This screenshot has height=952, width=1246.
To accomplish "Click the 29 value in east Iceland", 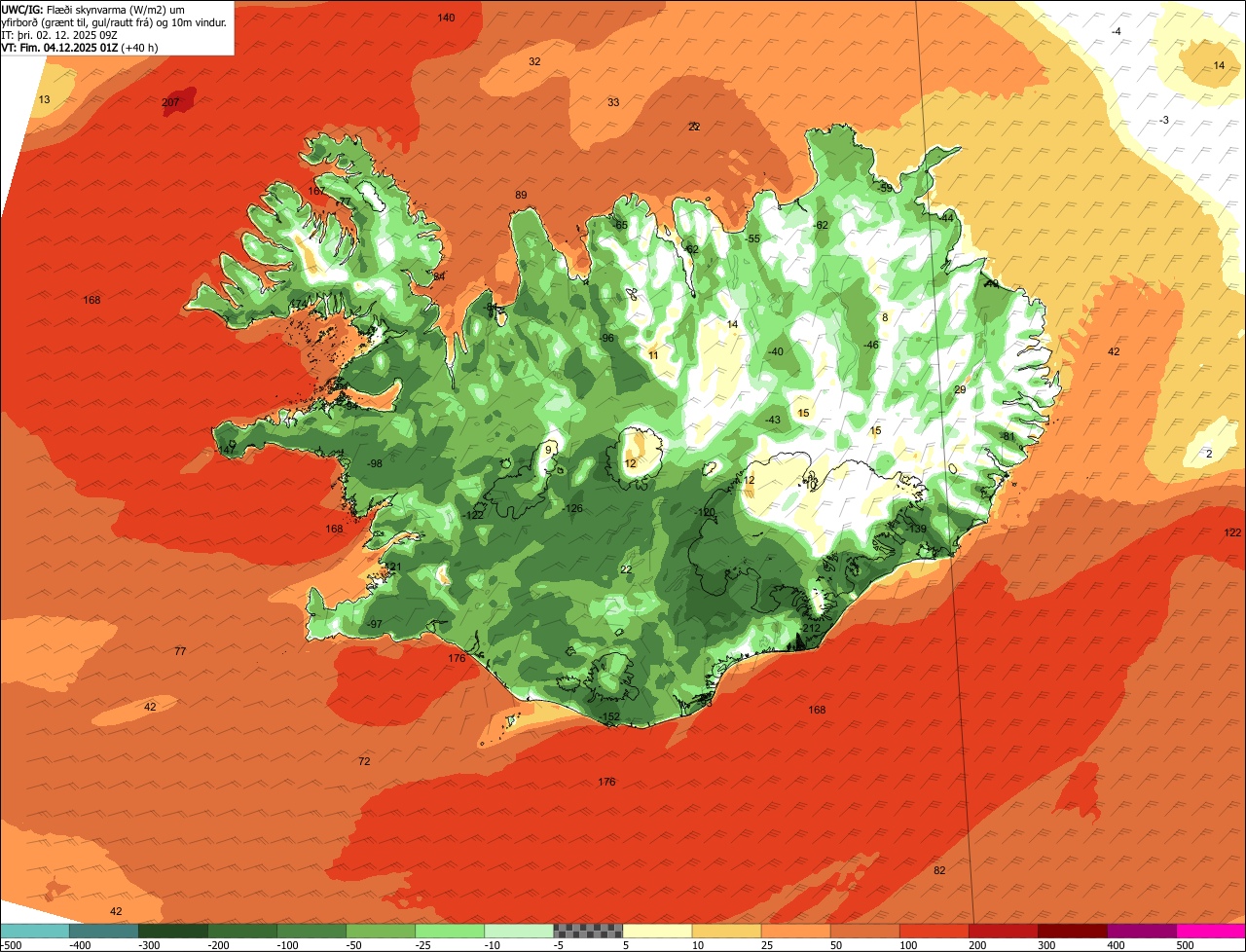I will (x=960, y=389).
